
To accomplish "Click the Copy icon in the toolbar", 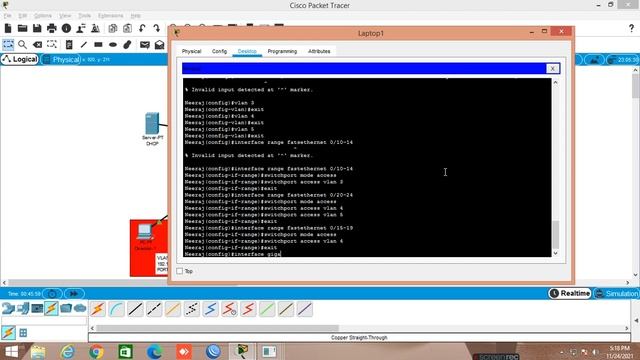I will pyautogui.click(x=113, y=28).
